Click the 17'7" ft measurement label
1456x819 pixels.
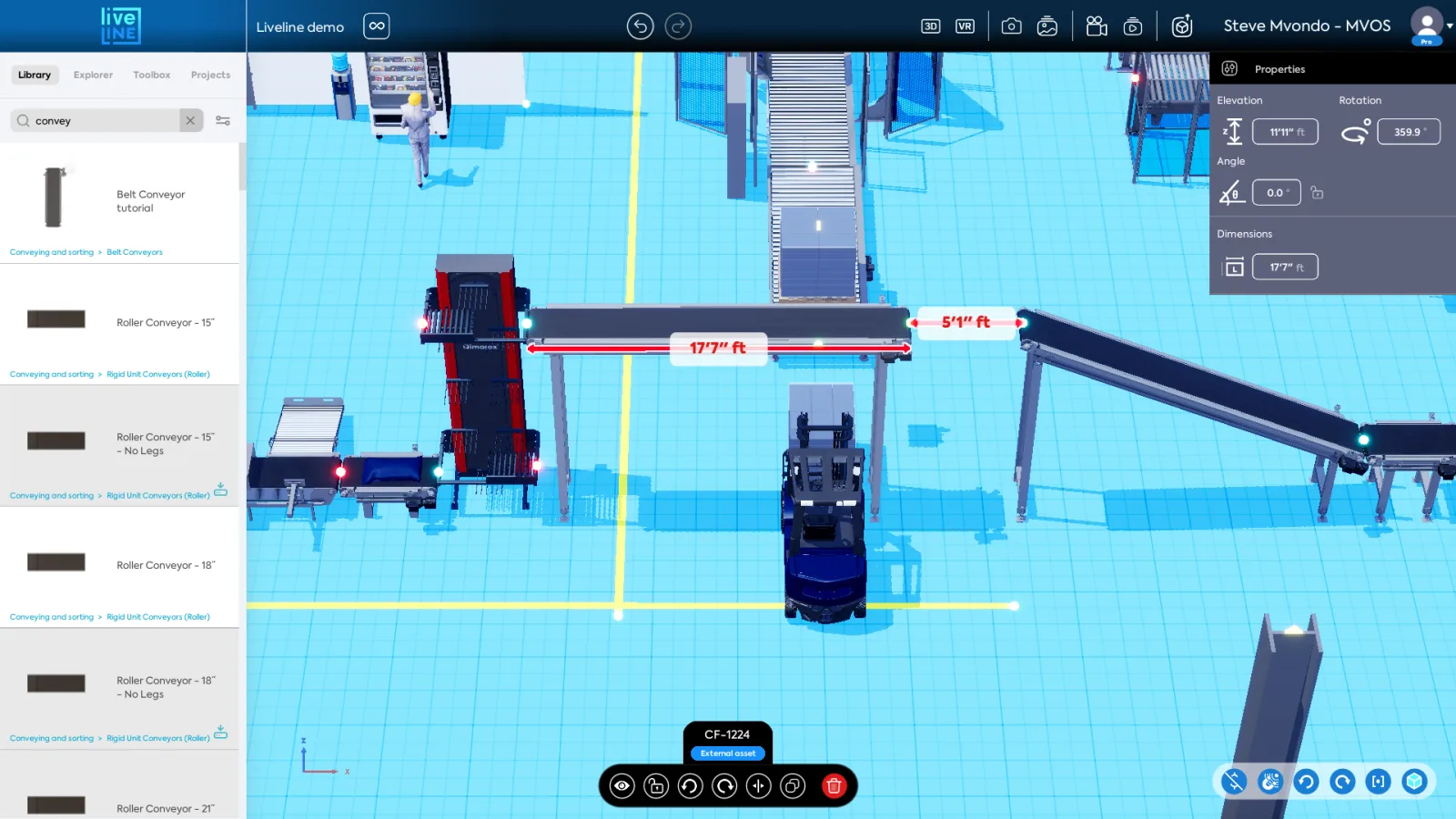(x=718, y=348)
